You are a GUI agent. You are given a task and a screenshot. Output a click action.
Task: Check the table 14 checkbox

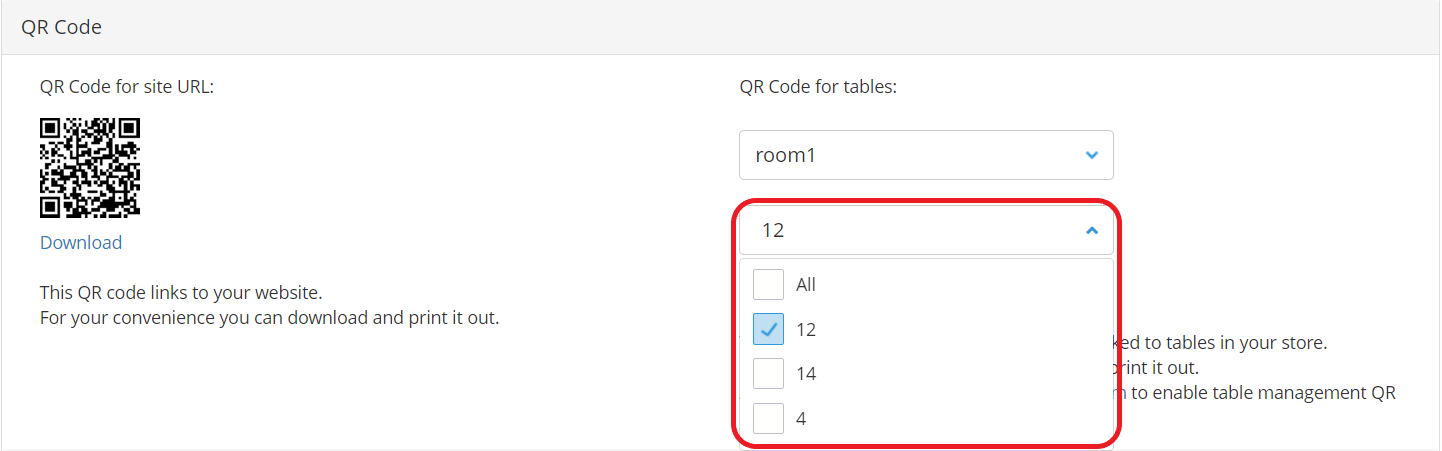[x=768, y=373]
